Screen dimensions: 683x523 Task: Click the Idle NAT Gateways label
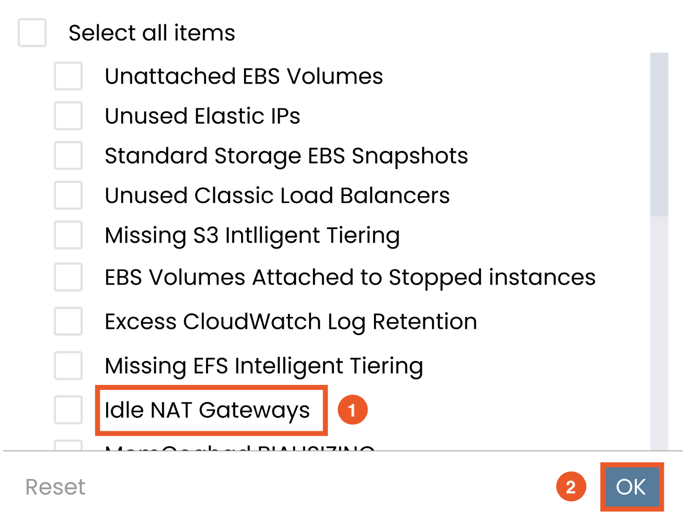pyautogui.click(x=207, y=410)
